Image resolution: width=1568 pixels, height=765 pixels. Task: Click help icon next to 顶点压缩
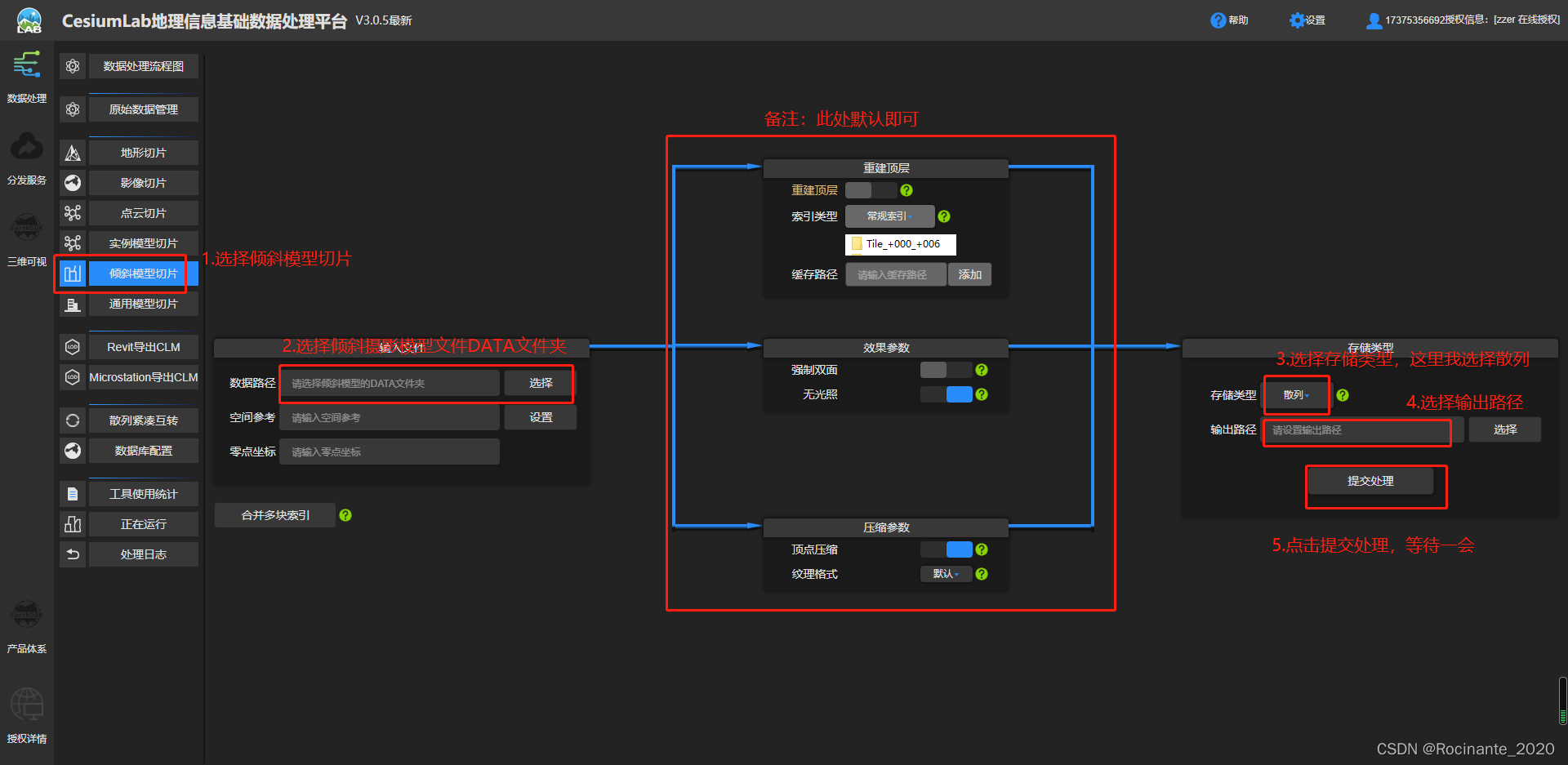982,549
